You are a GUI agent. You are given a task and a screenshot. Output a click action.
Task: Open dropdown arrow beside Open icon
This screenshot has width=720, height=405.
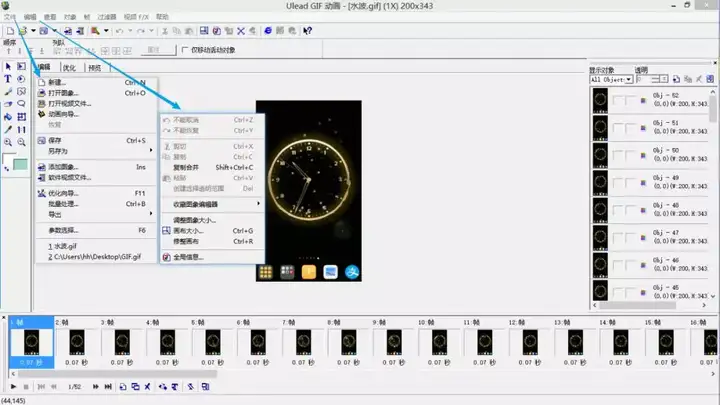[33, 31]
